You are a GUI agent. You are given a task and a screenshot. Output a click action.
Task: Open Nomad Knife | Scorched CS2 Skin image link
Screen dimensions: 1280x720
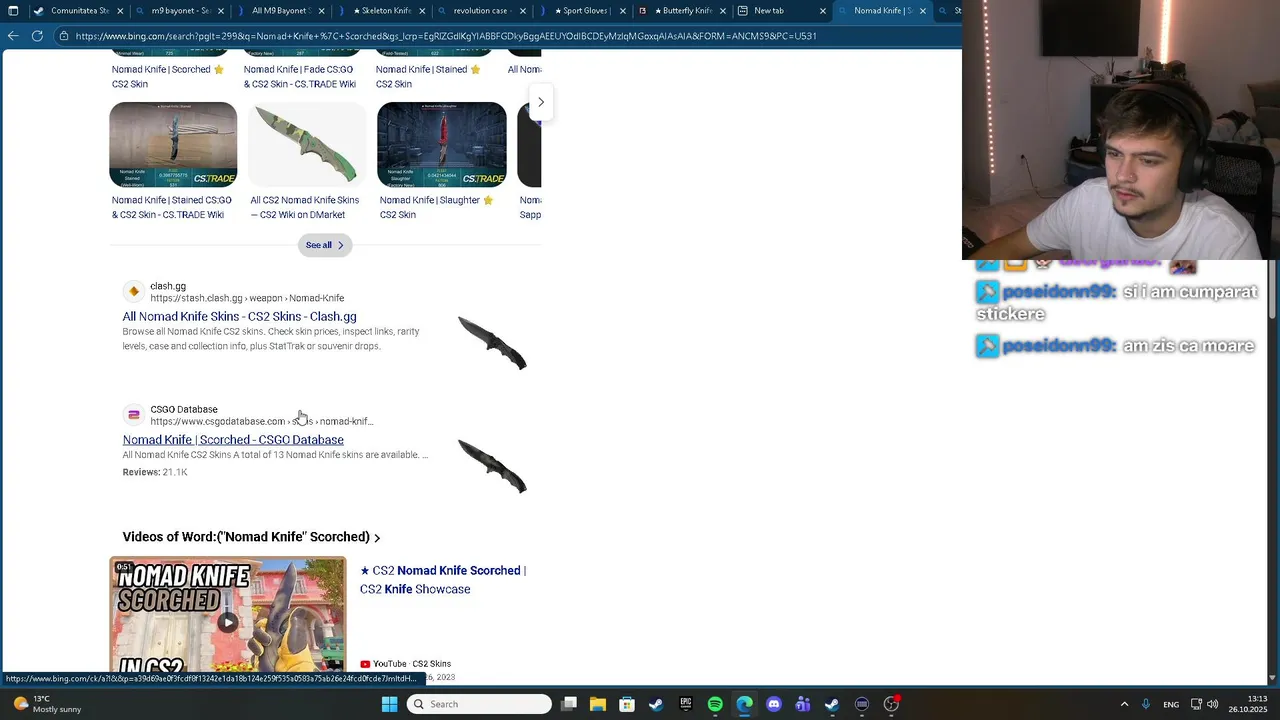pyautogui.click(x=168, y=77)
